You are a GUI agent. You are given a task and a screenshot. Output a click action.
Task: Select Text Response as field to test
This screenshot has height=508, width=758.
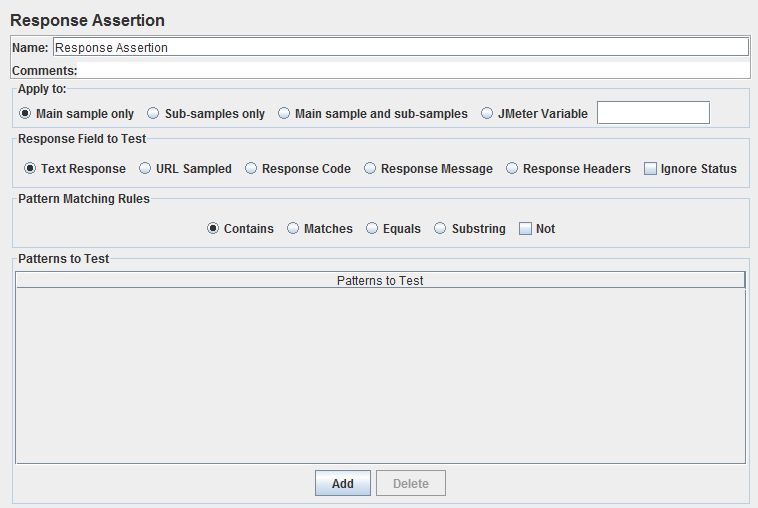(x=30, y=169)
